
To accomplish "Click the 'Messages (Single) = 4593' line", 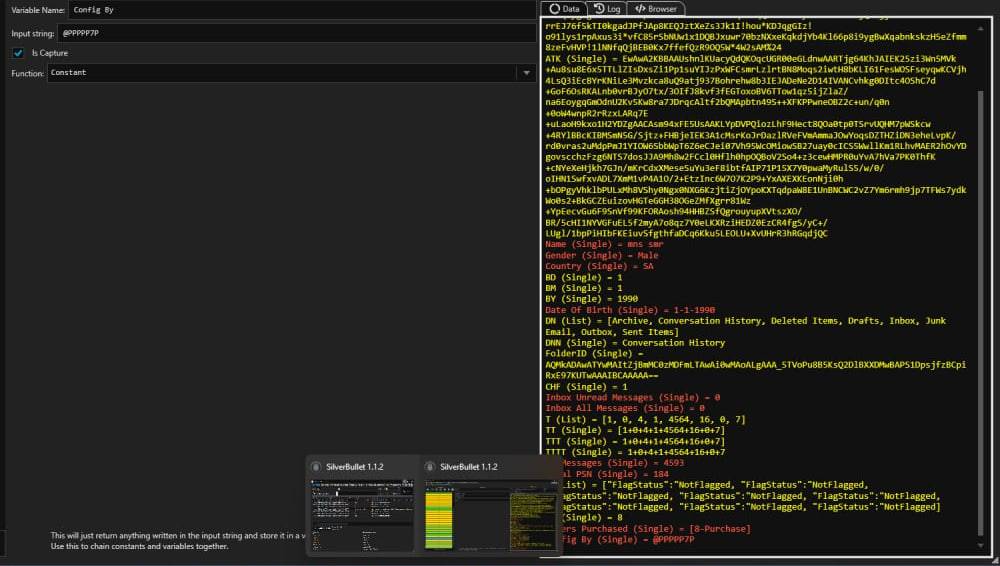I will click(622, 463).
